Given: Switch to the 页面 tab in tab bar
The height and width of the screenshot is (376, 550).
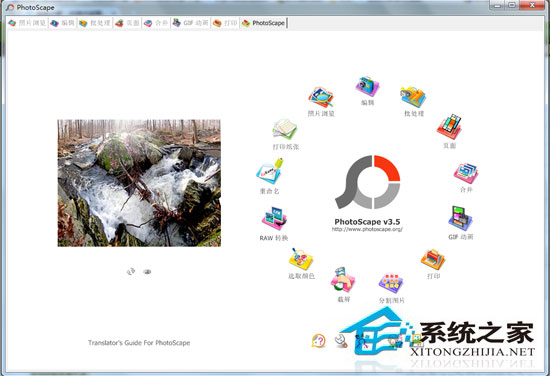Looking at the screenshot, I should coord(127,23).
